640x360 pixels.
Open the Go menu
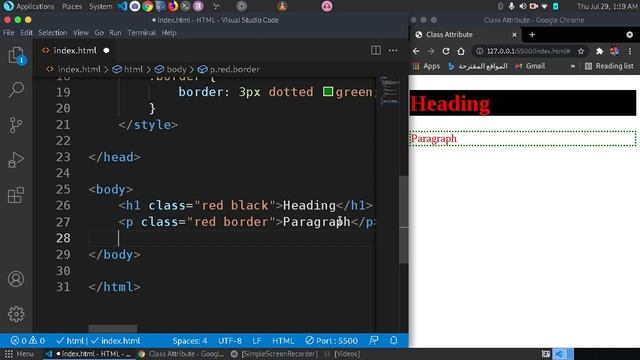coord(99,33)
